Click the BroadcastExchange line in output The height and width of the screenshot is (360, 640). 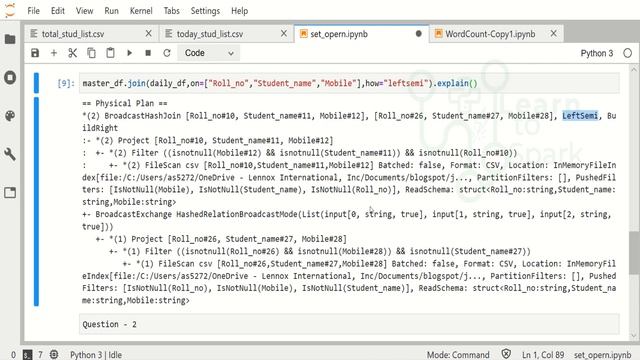pos(347,214)
